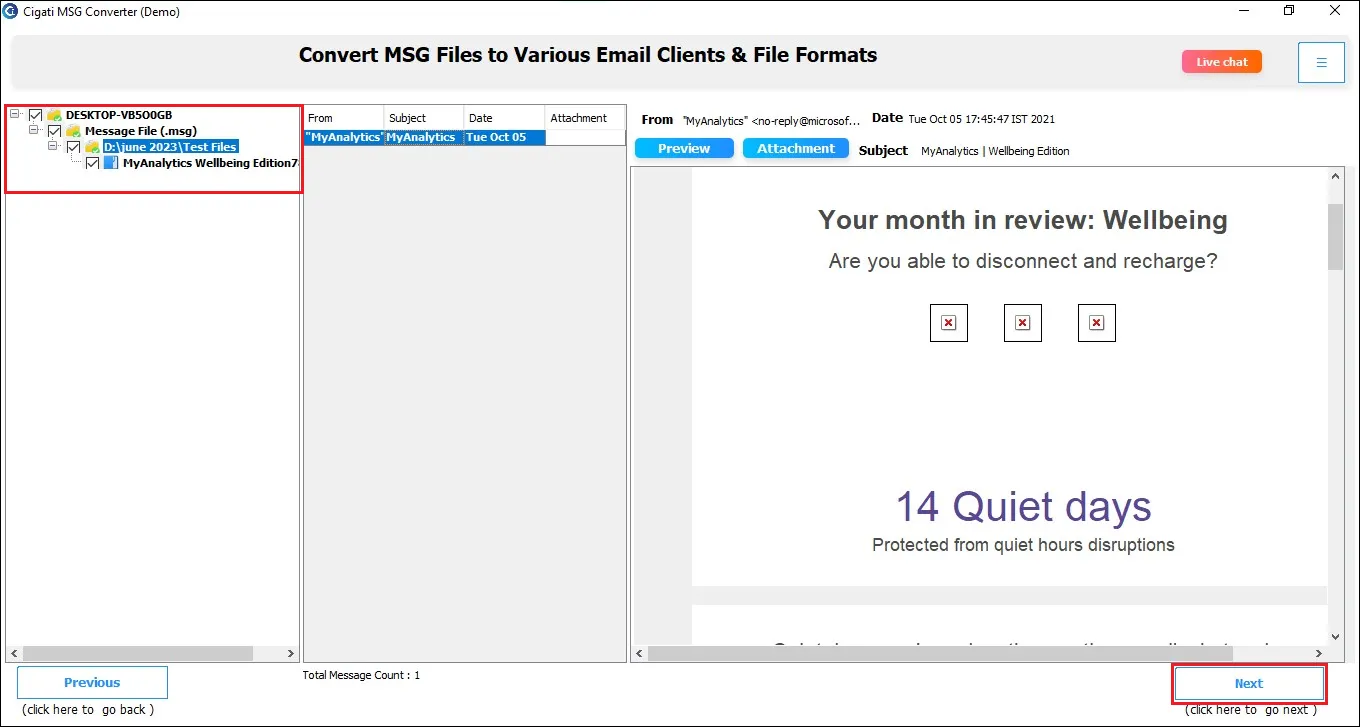
Task: Click the preview pane scroll-up arrow
Action: (x=1335, y=176)
